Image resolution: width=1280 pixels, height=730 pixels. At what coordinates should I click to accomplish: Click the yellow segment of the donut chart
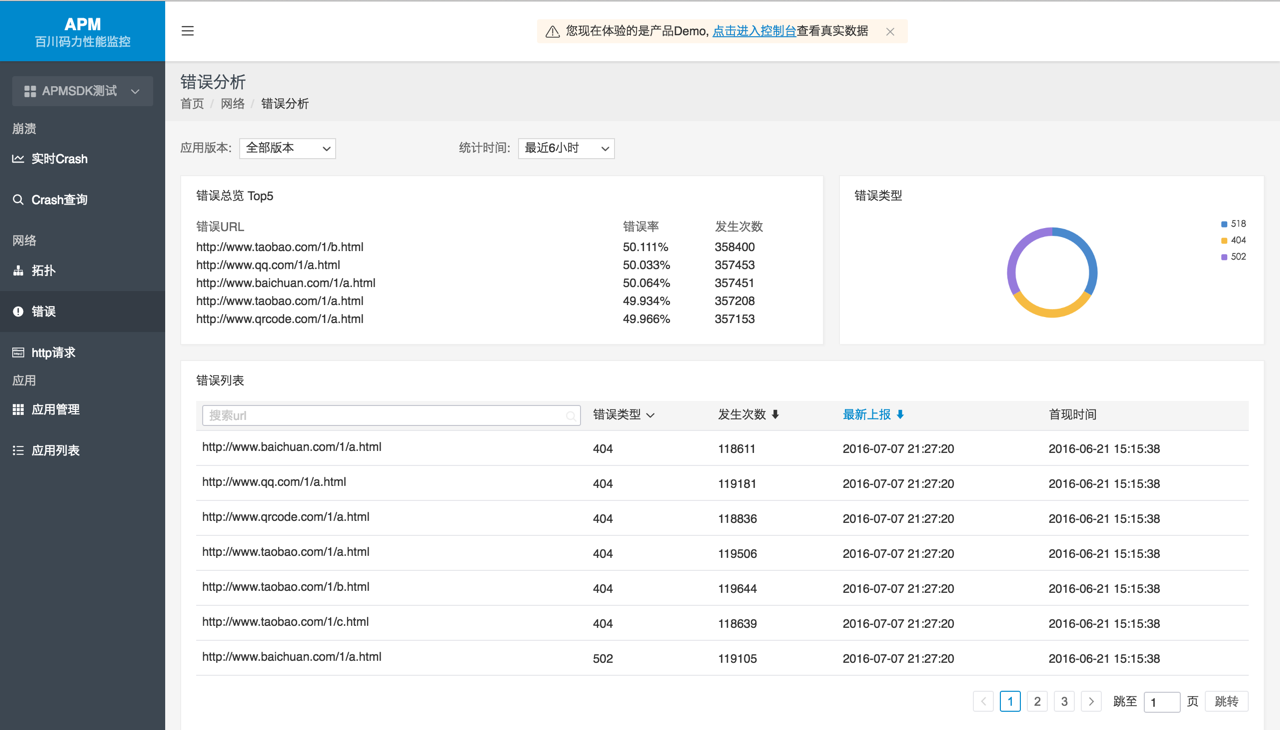[x=1052, y=312]
